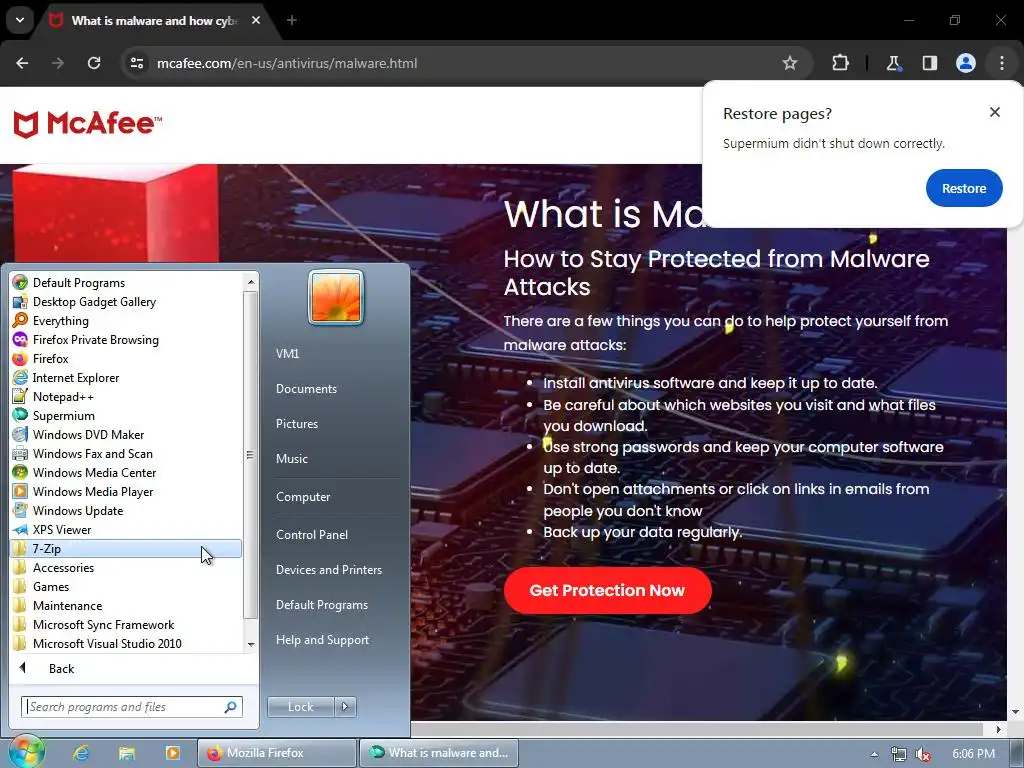View site information icon in the address bar

[x=136, y=63]
